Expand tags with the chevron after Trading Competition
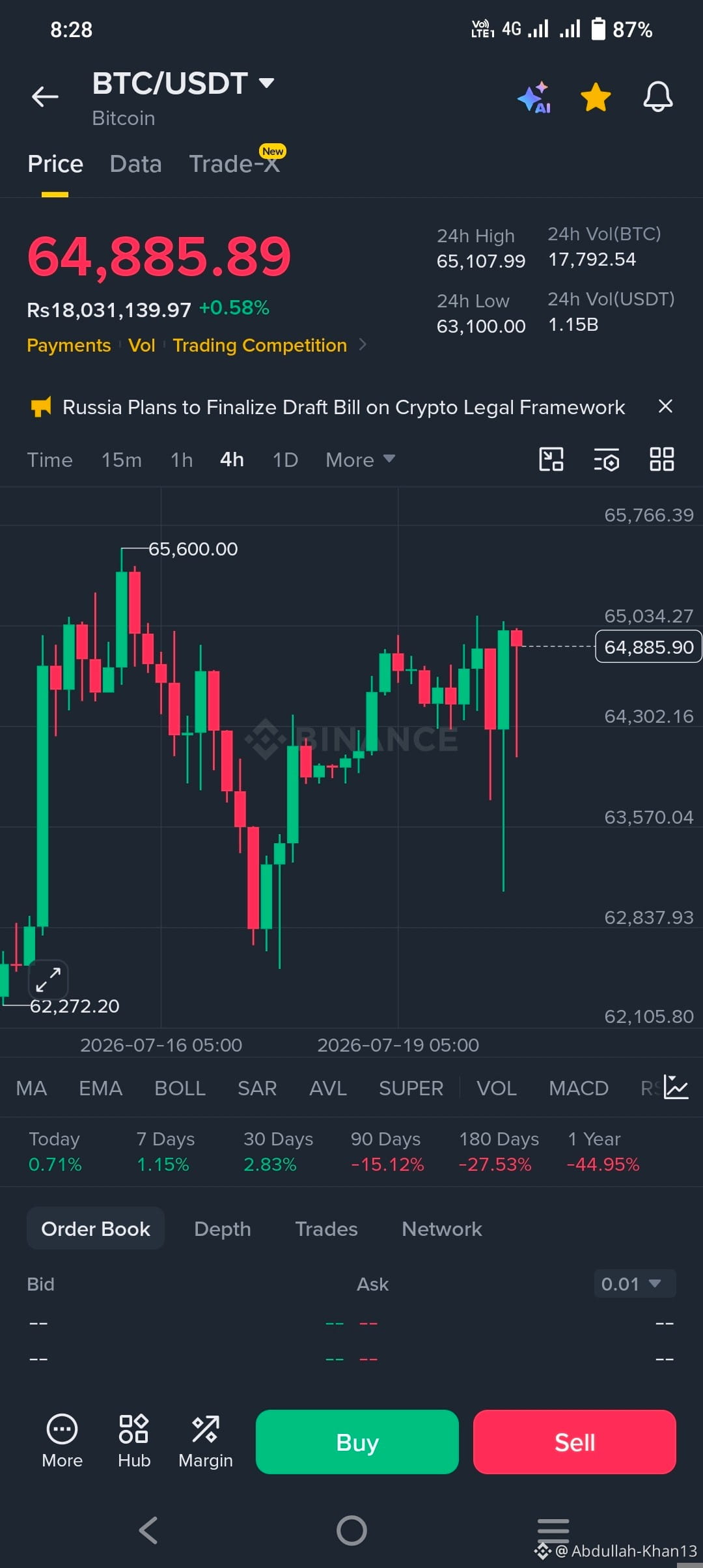The height and width of the screenshot is (1568, 703). coord(363,344)
